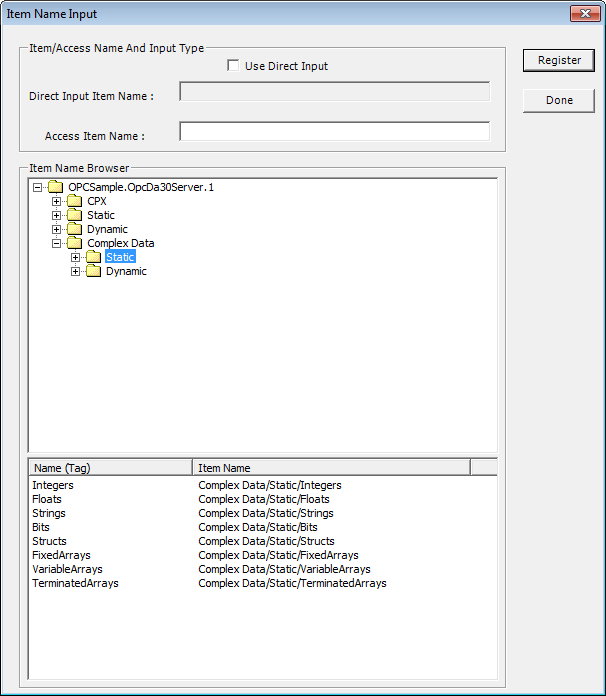This screenshot has width=606, height=696.
Task: Click the Item Name column header
Action: pos(330,467)
